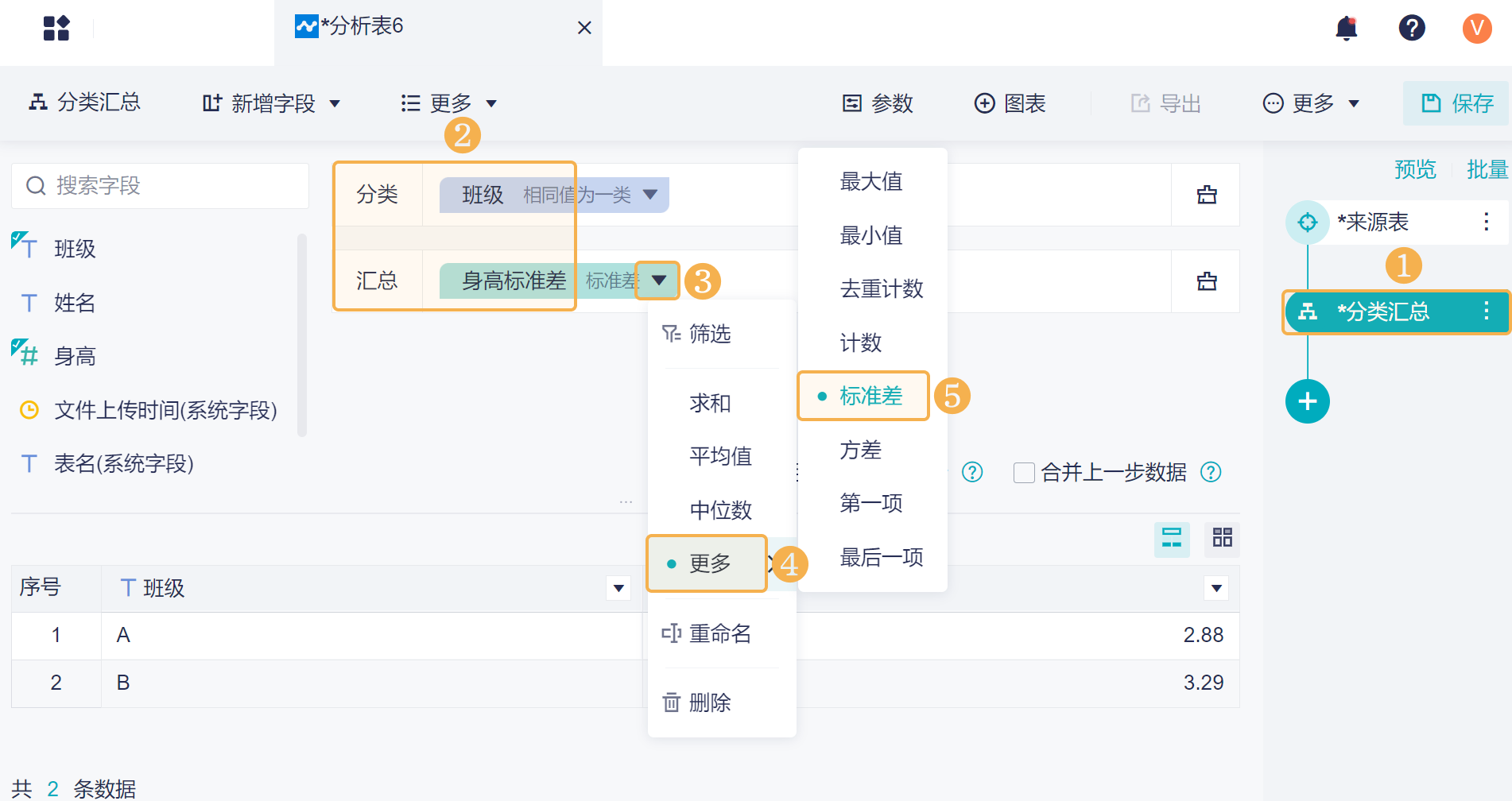
Task: Click the 批量 link
Action: (x=1487, y=169)
